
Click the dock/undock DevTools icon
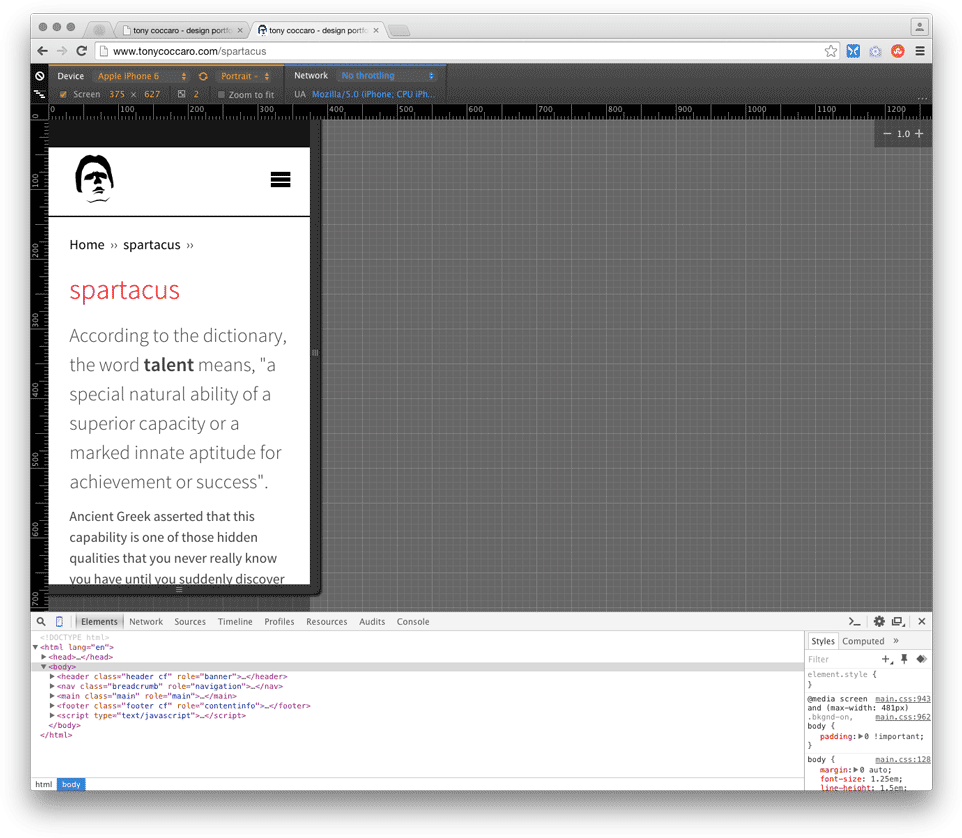[898, 621]
